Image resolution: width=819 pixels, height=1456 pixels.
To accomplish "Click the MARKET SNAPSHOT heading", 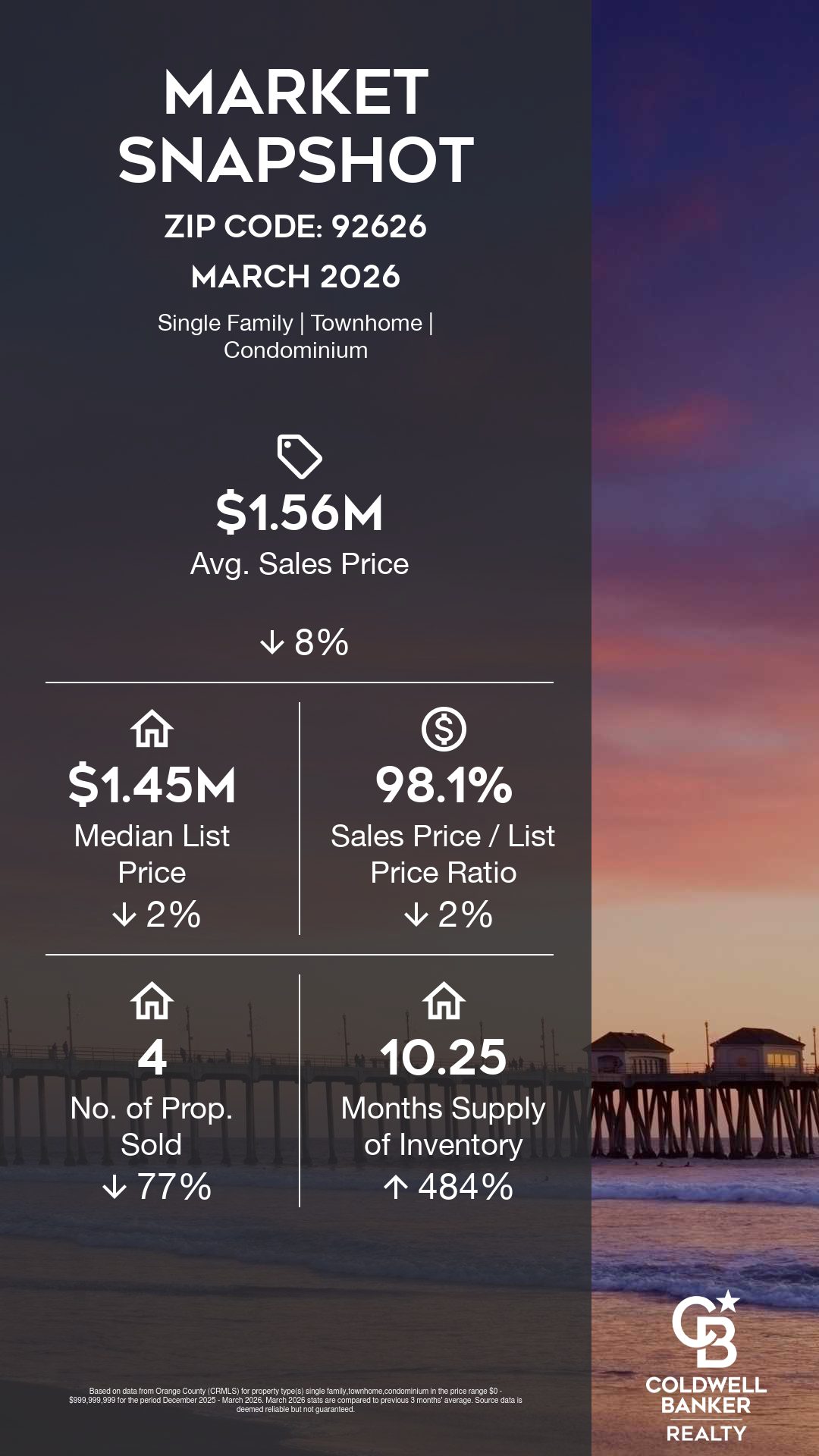I will coord(296,126).
